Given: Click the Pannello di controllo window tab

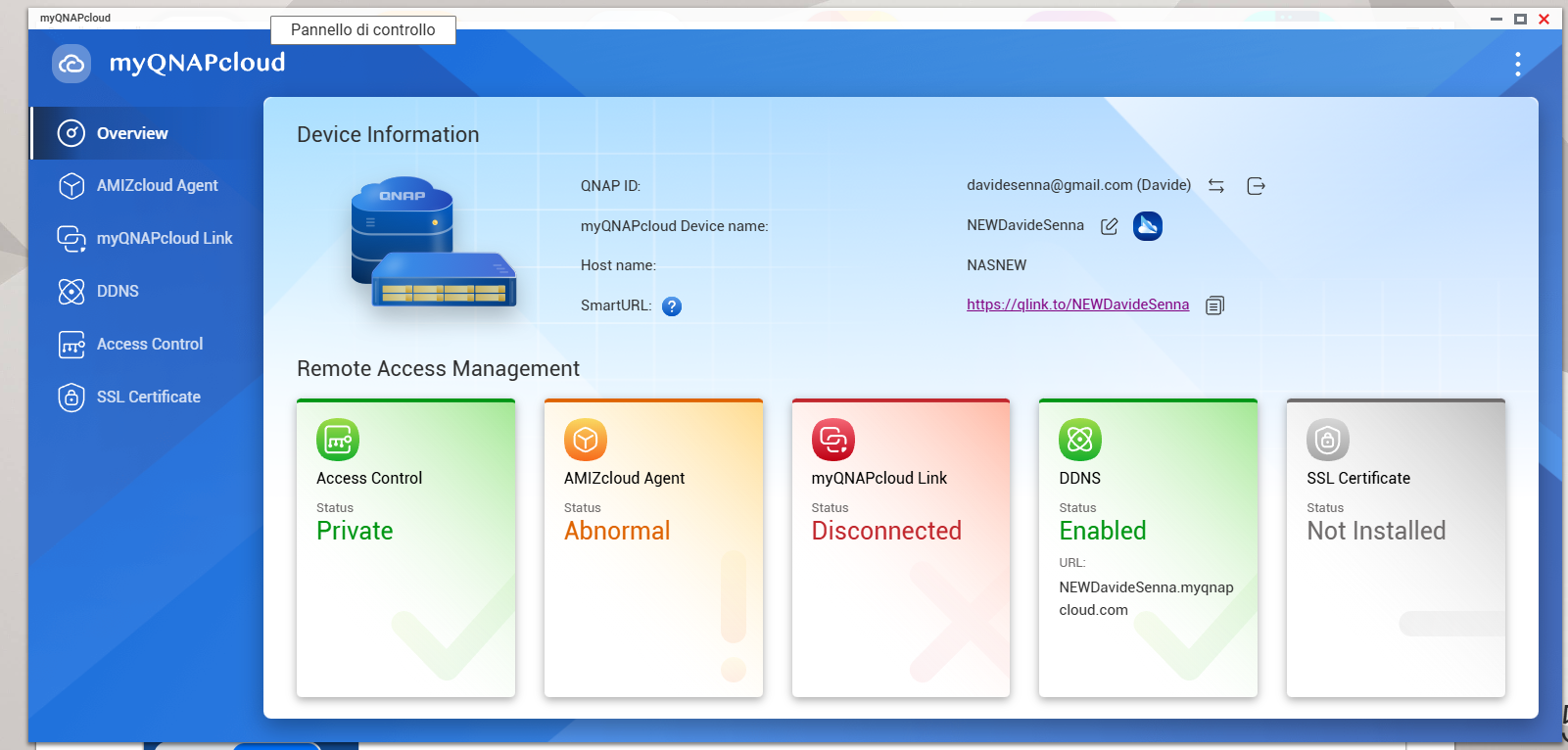Looking at the screenshot, I should click(x=362, y=30).
